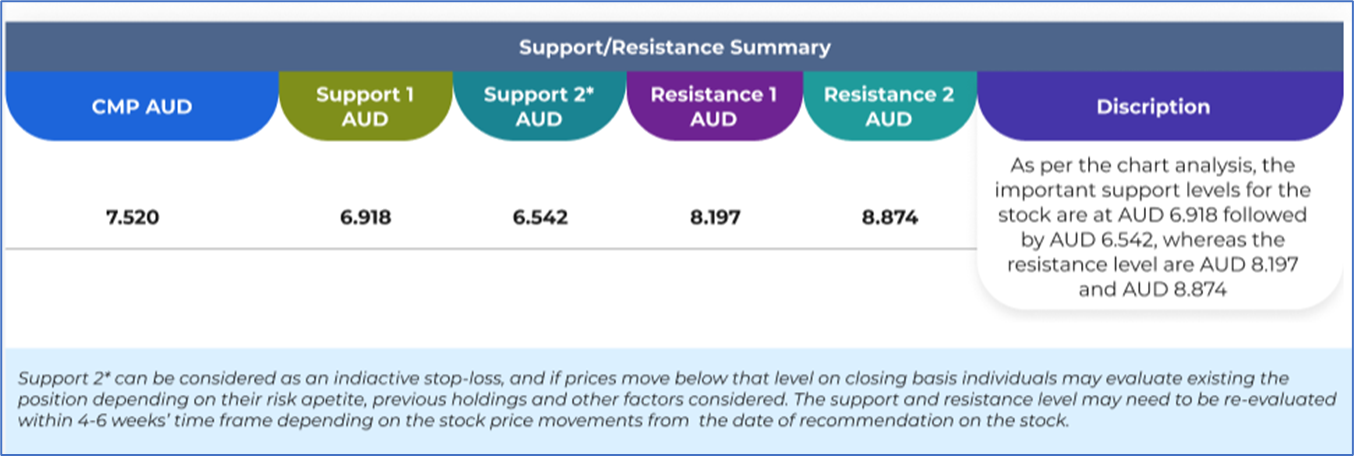The height and width of the screenshot is (456, 1354).
Task: Click "and AUD 8.874" ending the description
Action: pyautogui.click(x=1153, y=290)
